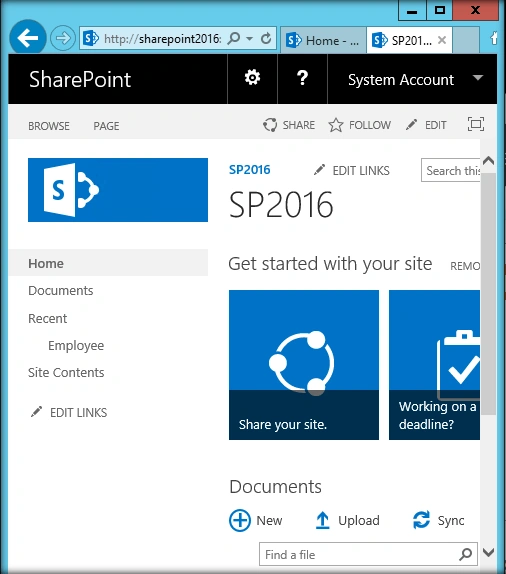Image resolution: width=506 pixels, height=574 pixels.
Task: Click the browser forward arrow button
Action: point(63,38)
